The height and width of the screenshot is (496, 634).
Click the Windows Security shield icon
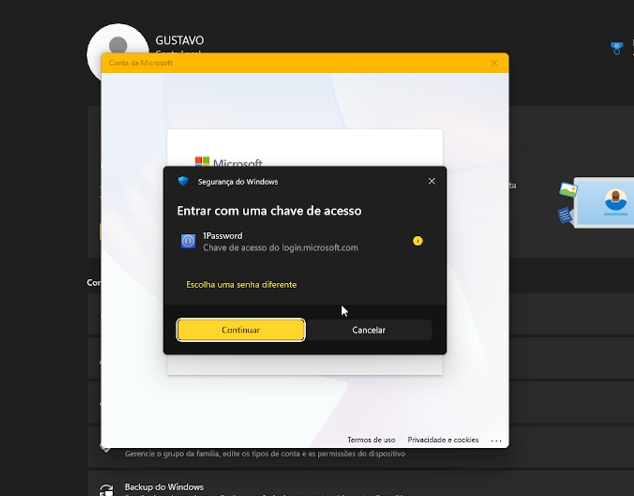click(183, 181)
